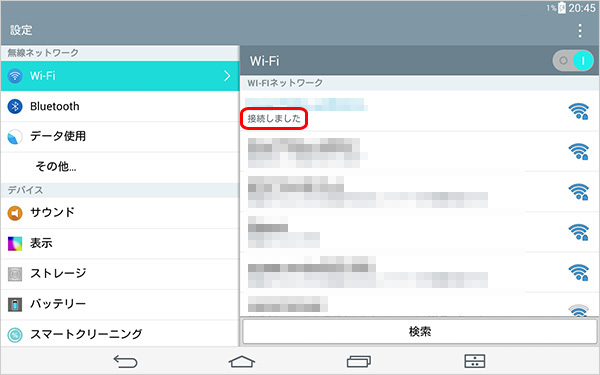Open the three-dot overflow menu
The width and height of the screenshot is (600, 375).
point(580,31)
